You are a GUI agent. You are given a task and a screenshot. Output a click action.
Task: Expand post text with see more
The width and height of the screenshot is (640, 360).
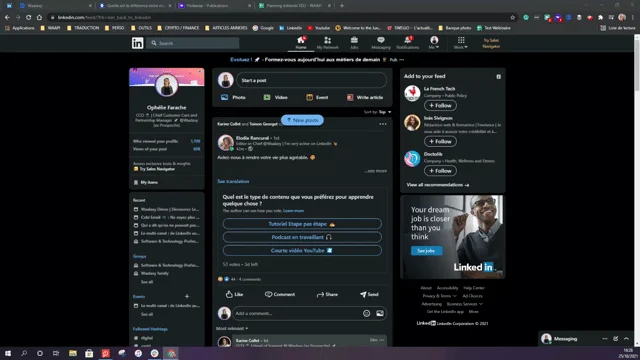(x=376, y=171)
